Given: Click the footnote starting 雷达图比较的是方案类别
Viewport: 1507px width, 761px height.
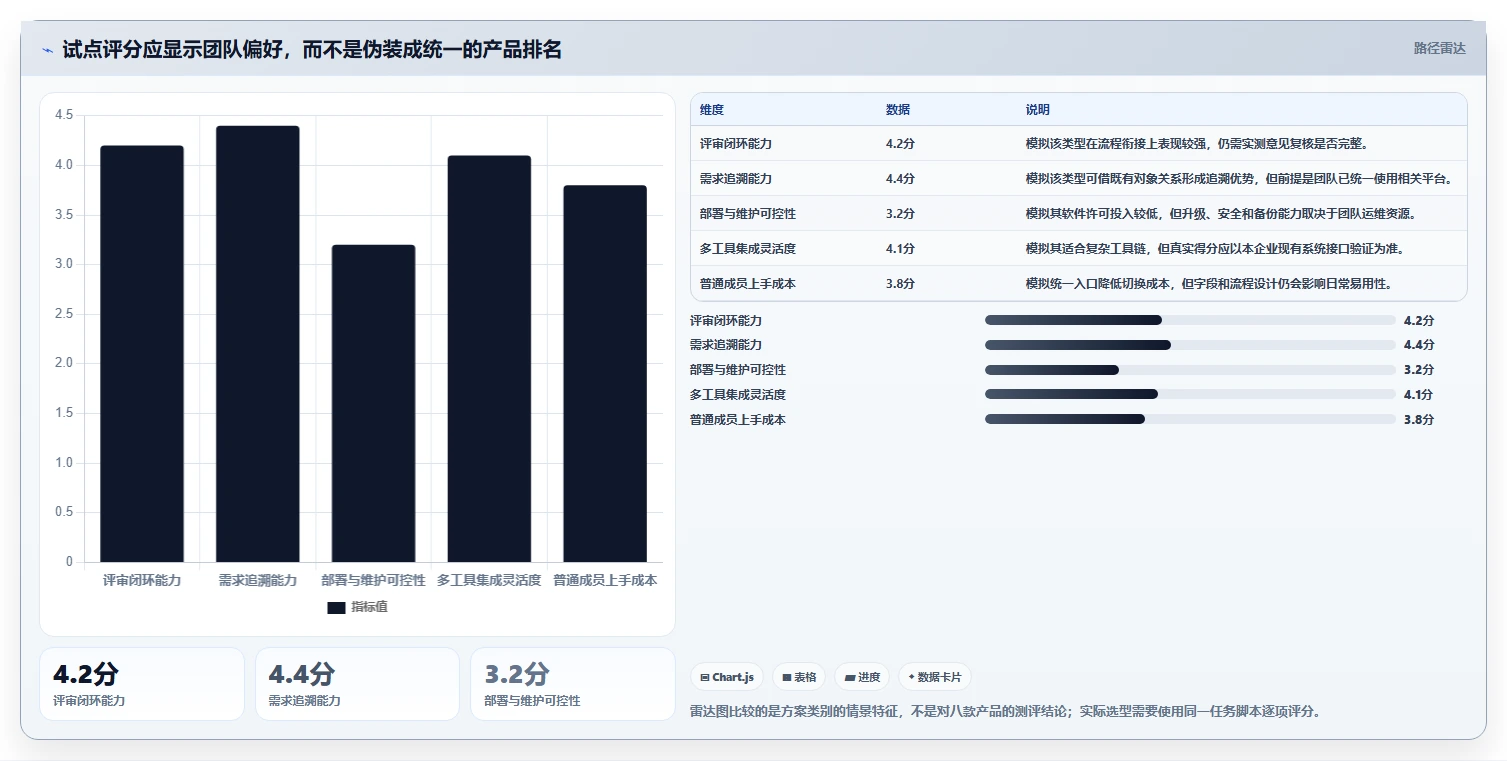Looking at the screenshot, I should click(1006, 712).
